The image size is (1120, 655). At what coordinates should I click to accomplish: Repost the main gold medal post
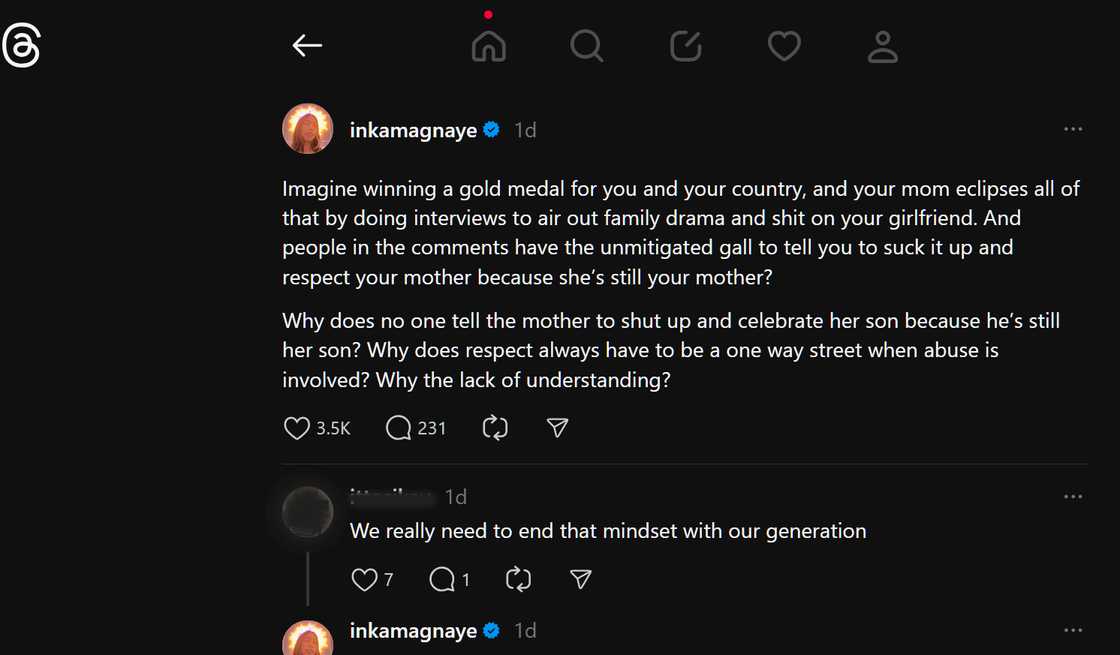click(495, 428)
